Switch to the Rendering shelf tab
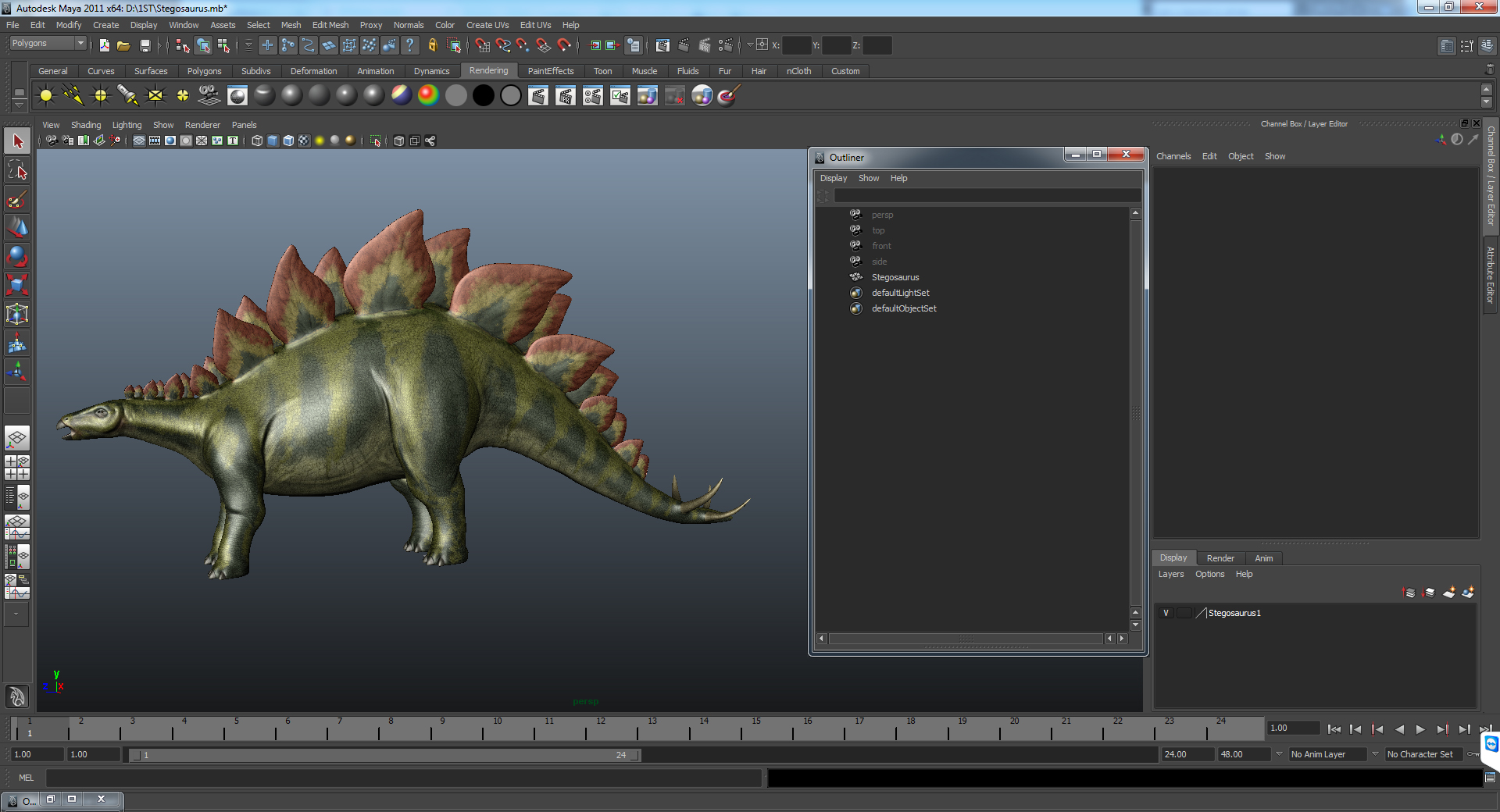The height and width of the screenshot is (812, 1500). pyautogui.click(x=488, y=70)
